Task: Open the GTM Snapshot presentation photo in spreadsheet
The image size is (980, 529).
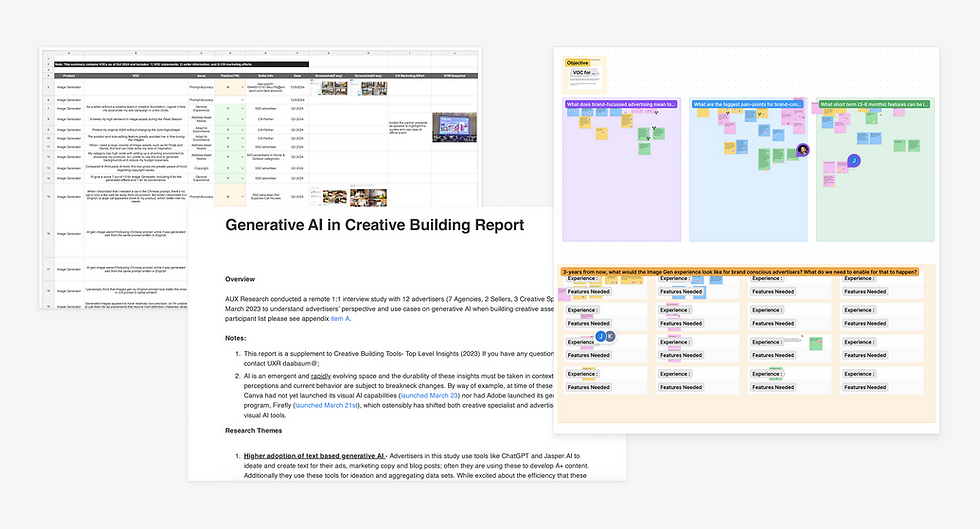Action: (x=454, y=127)
